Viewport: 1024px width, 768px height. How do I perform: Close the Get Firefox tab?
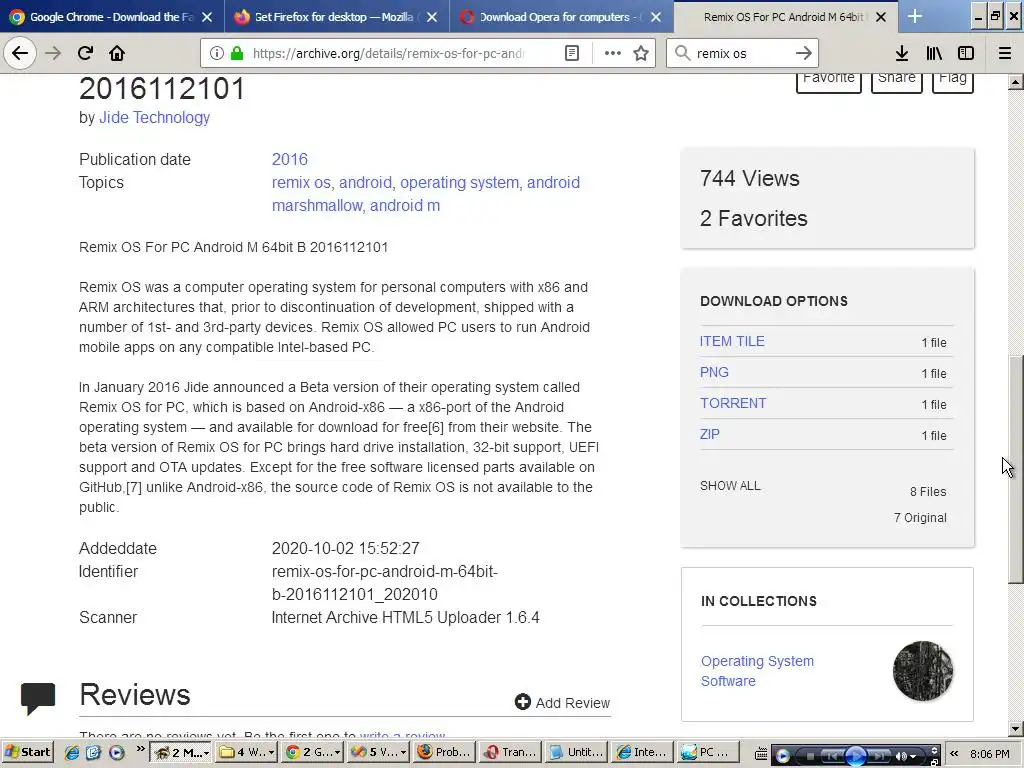click(432, 17)
